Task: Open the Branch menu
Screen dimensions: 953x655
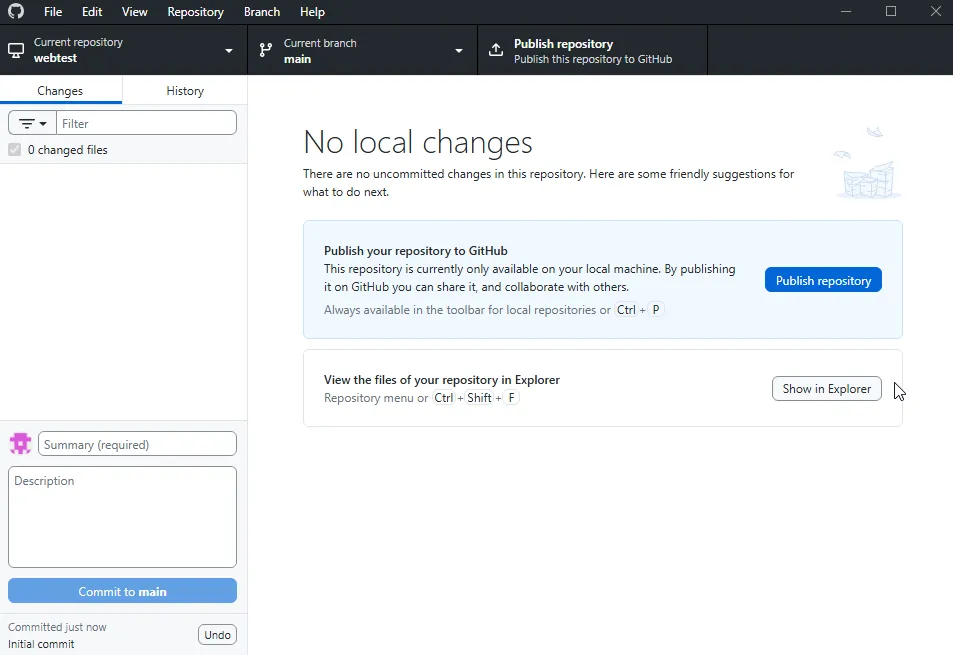Action: pyautogui.click(x=261, y=11)
